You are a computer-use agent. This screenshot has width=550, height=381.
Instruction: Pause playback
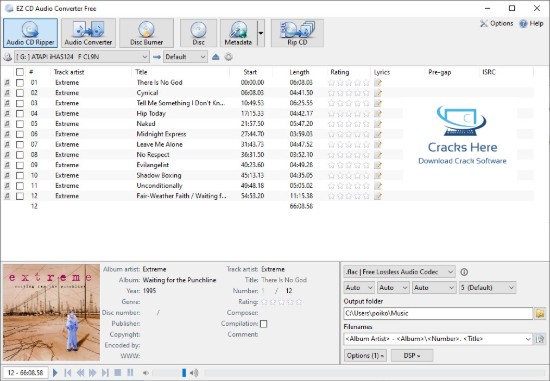pyautogui.click(x=130, y=373)
